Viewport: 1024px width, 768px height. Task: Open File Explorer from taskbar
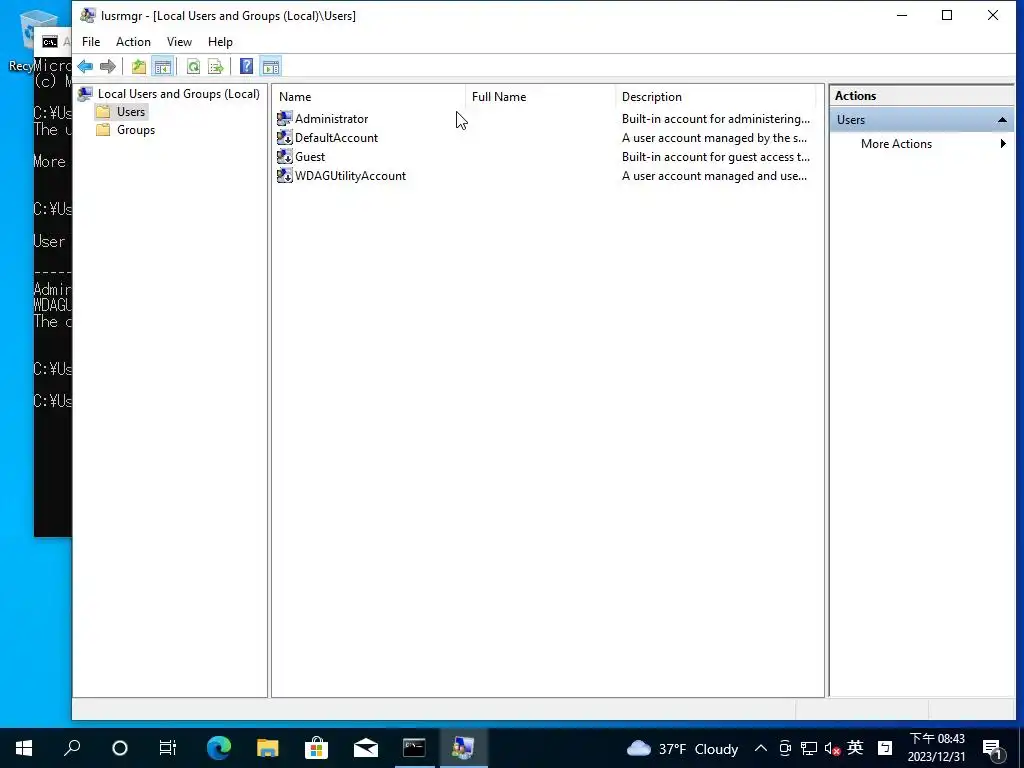pos(267,748)
